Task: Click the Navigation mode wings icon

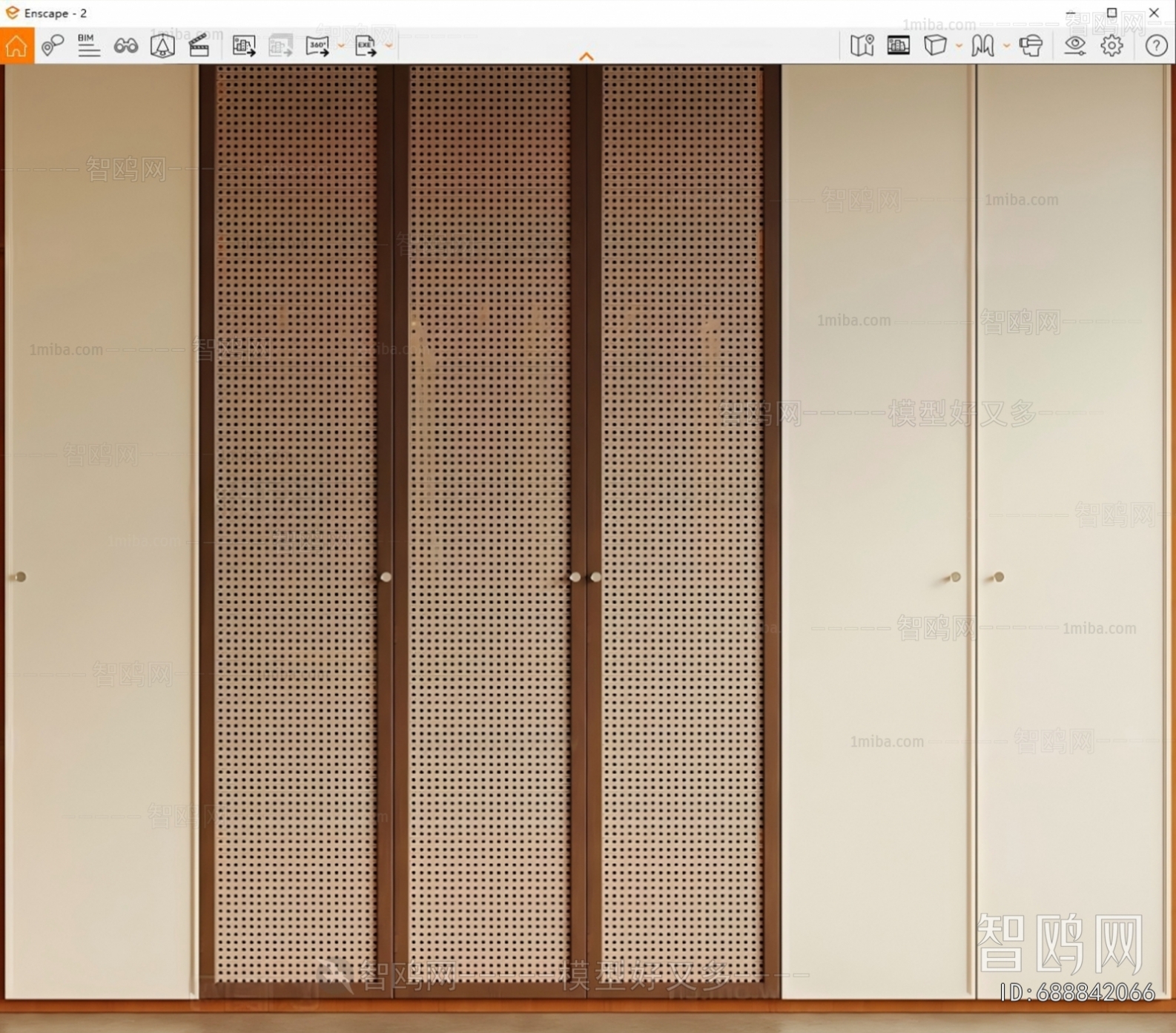Action: [982, 46]
